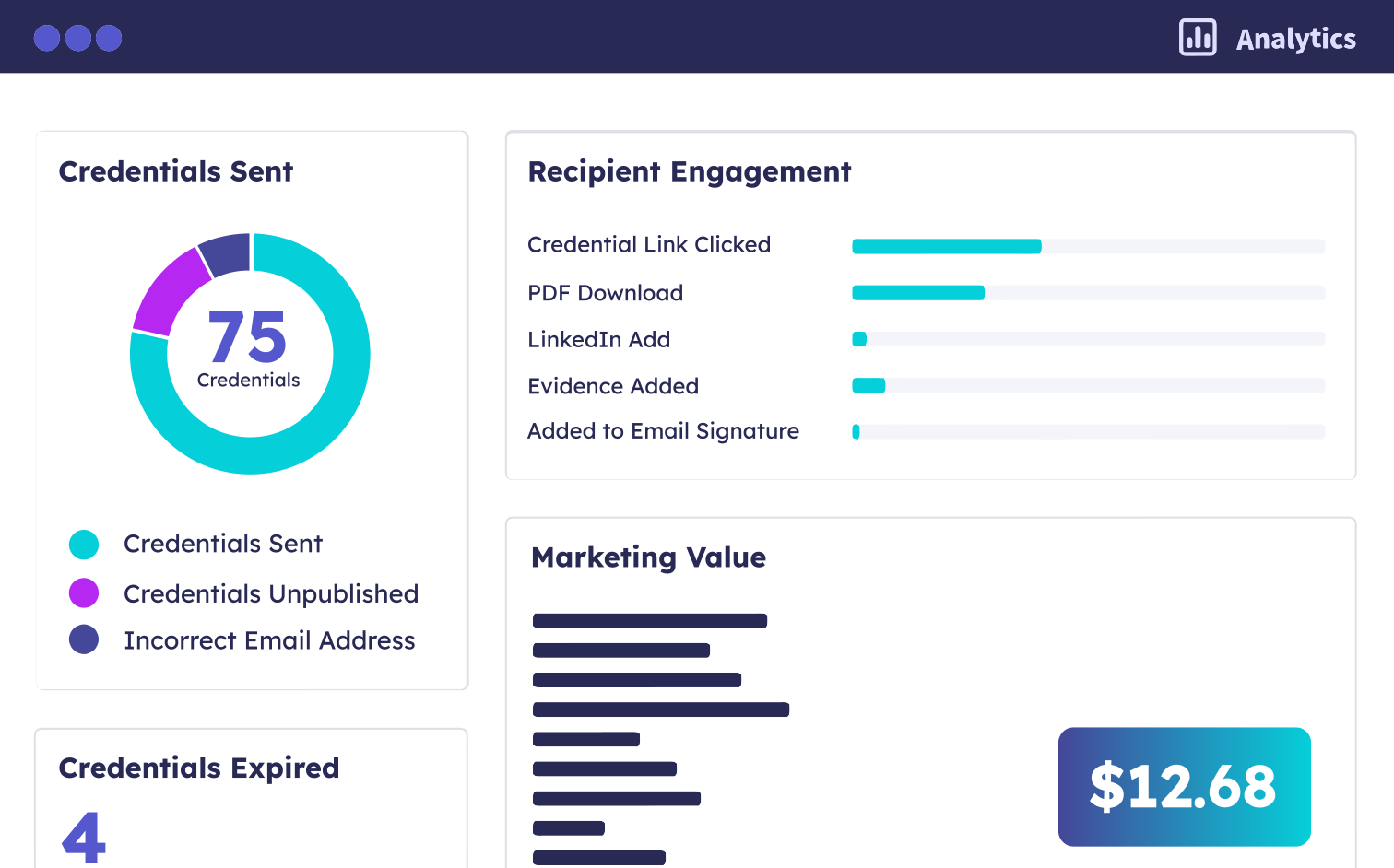Screen dimensions: 1394x868
Task: Click the middle window dot in the navbar
Action: (77, 38)
